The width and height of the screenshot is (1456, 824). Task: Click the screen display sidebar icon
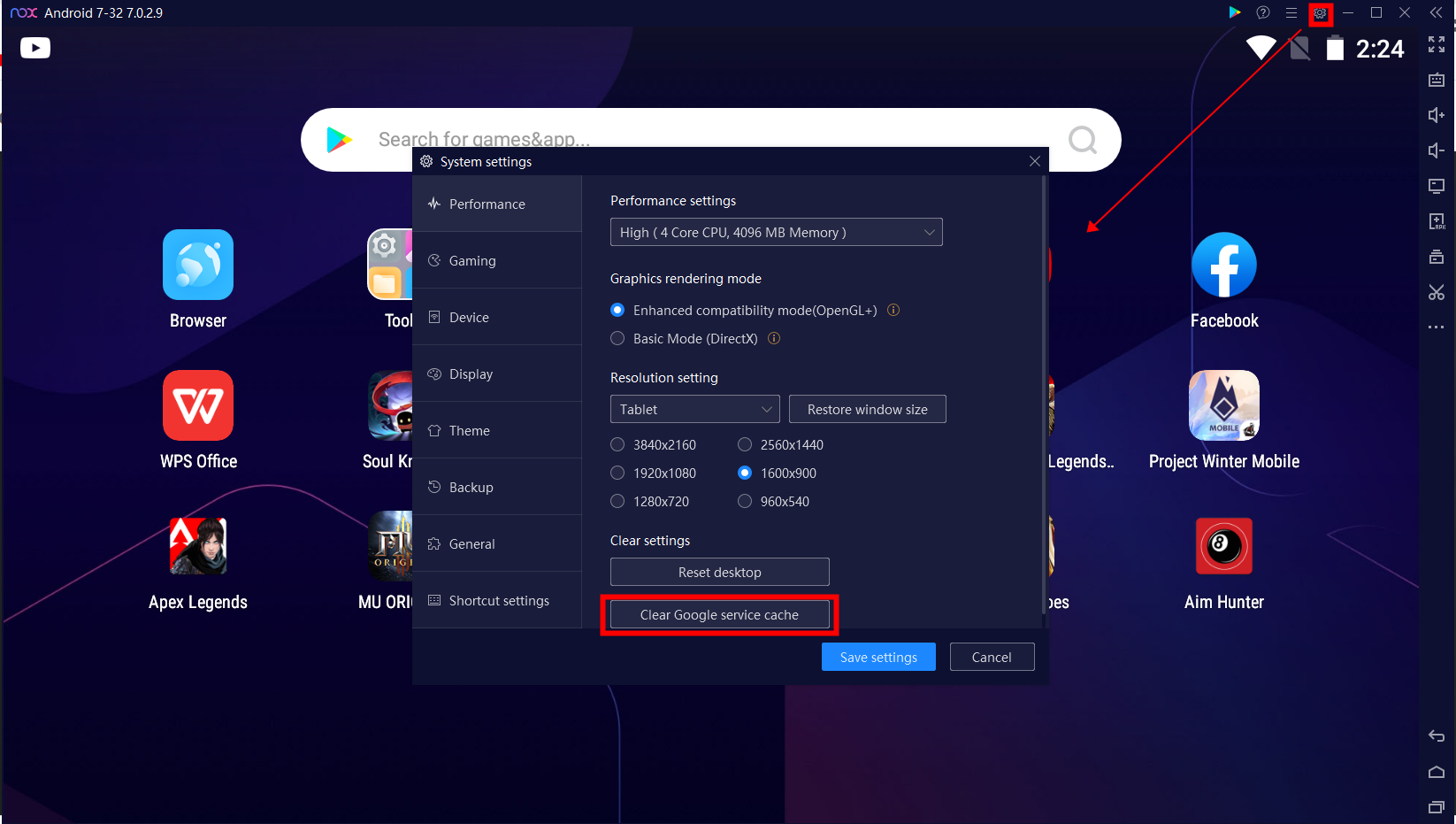[1437, 186]
